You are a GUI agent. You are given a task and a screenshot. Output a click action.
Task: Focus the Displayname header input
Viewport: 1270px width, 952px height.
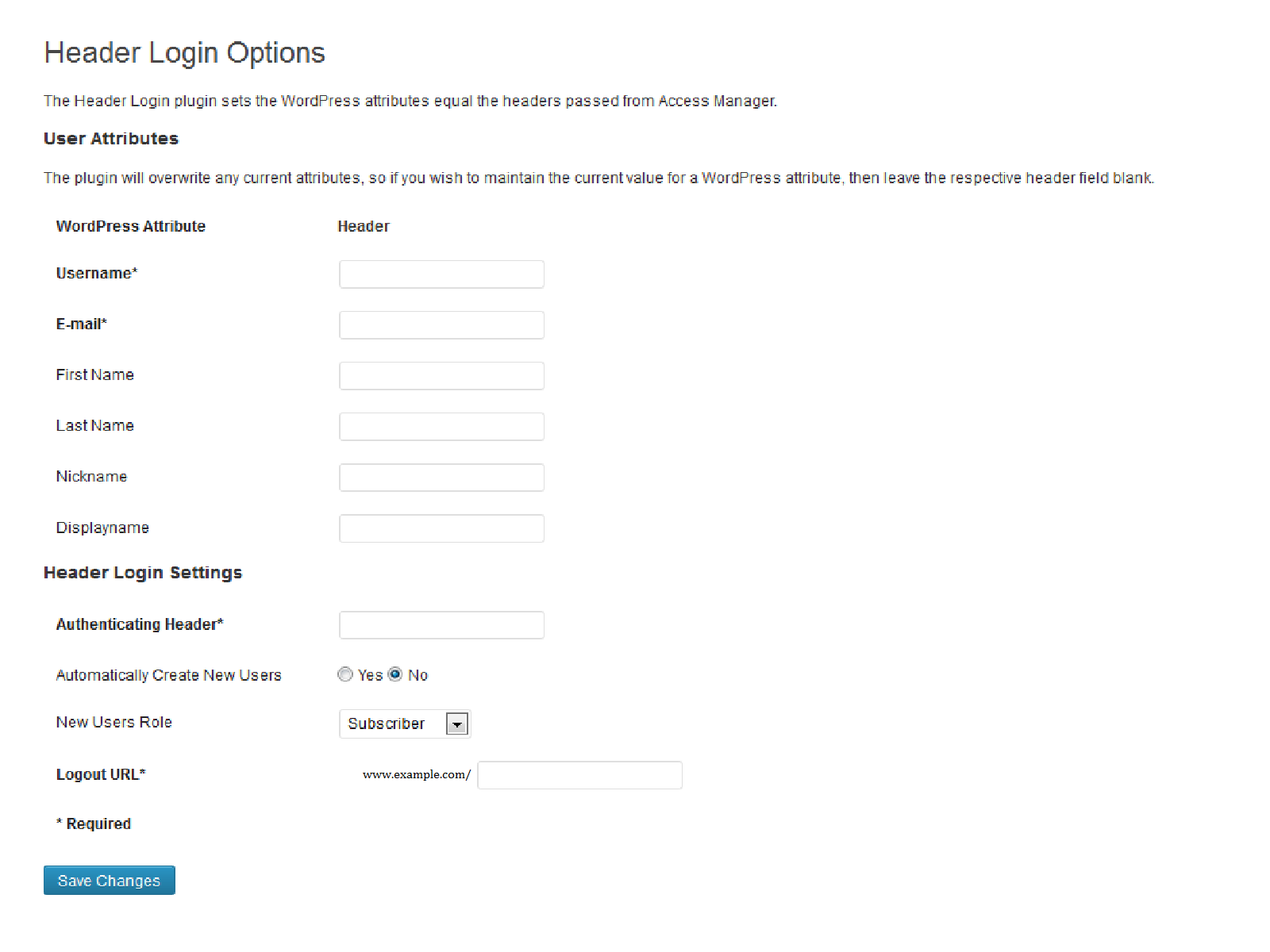441,528
